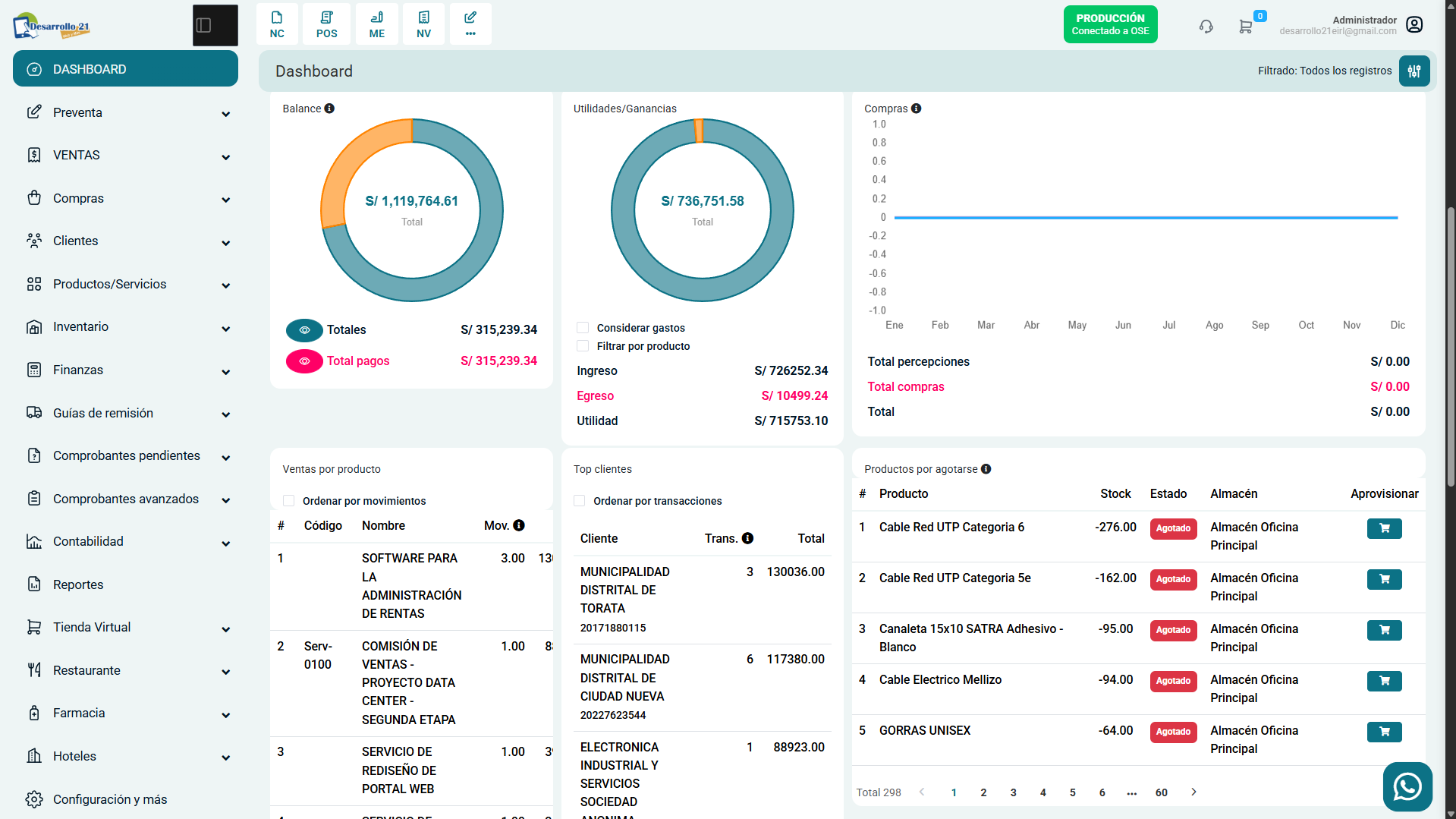Check Considerar gastos option
Viewport: 1456px width, 819px height.
pyautogui.click(x=583, y=328)
